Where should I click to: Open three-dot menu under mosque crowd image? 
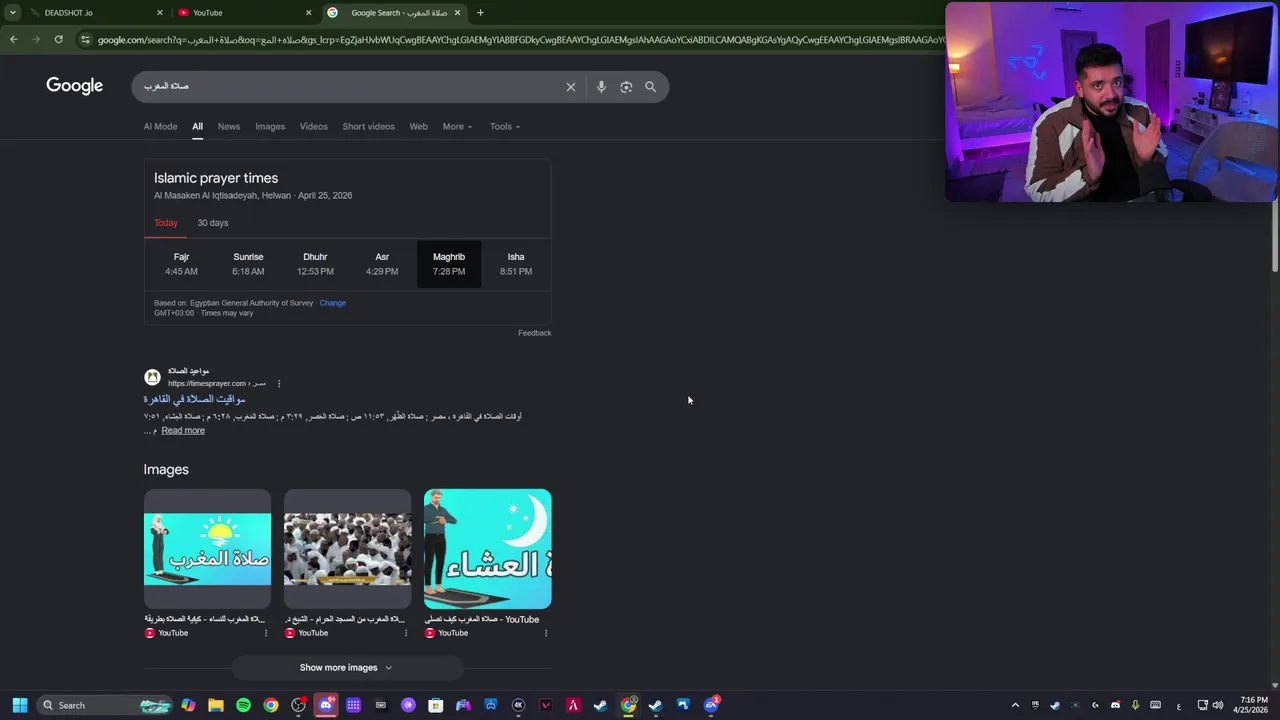click(405, 633)
